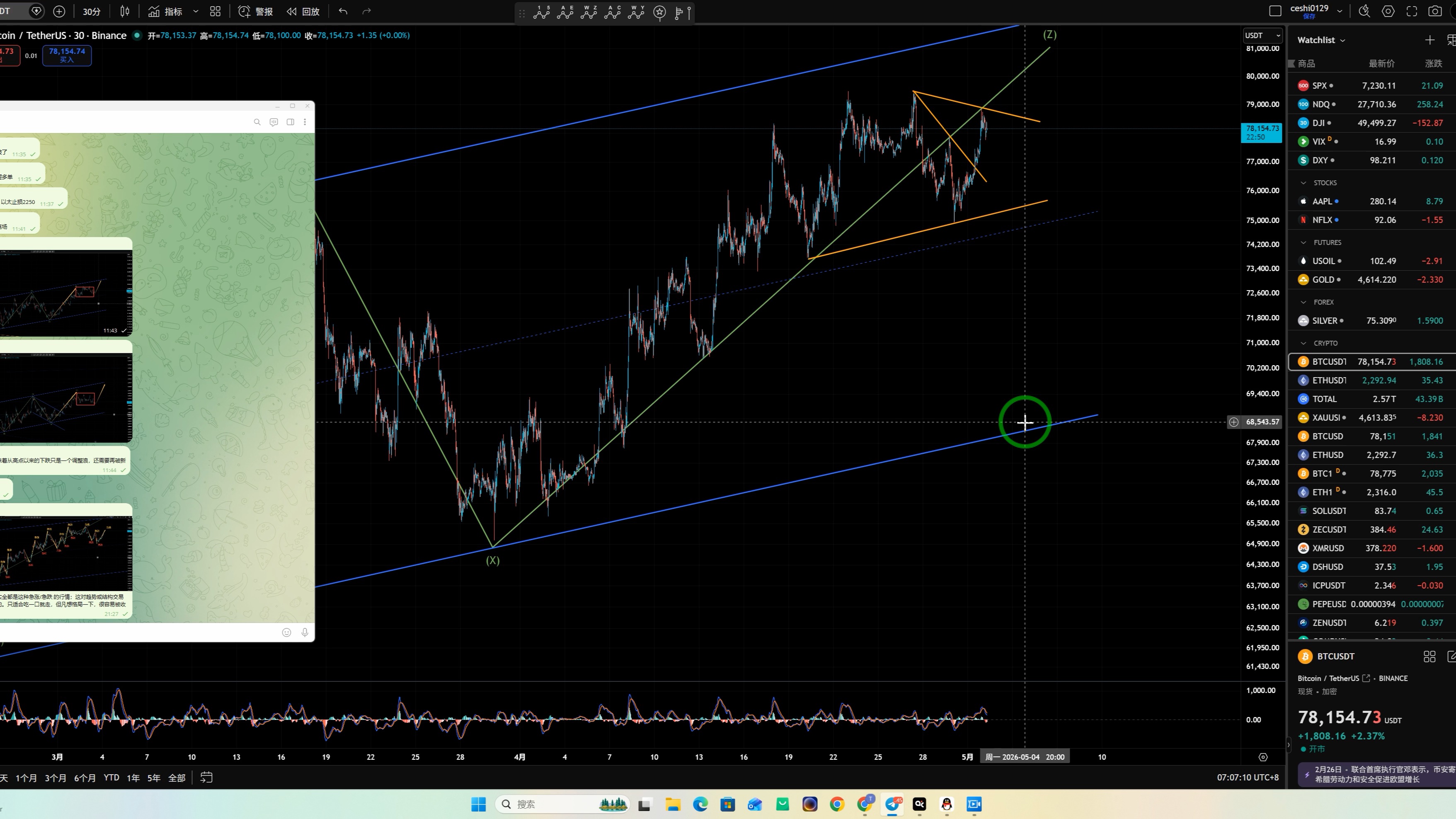The image size is (1456, 819).
Task: Click the blue 买入 buy price button
Action: point(67,55)
